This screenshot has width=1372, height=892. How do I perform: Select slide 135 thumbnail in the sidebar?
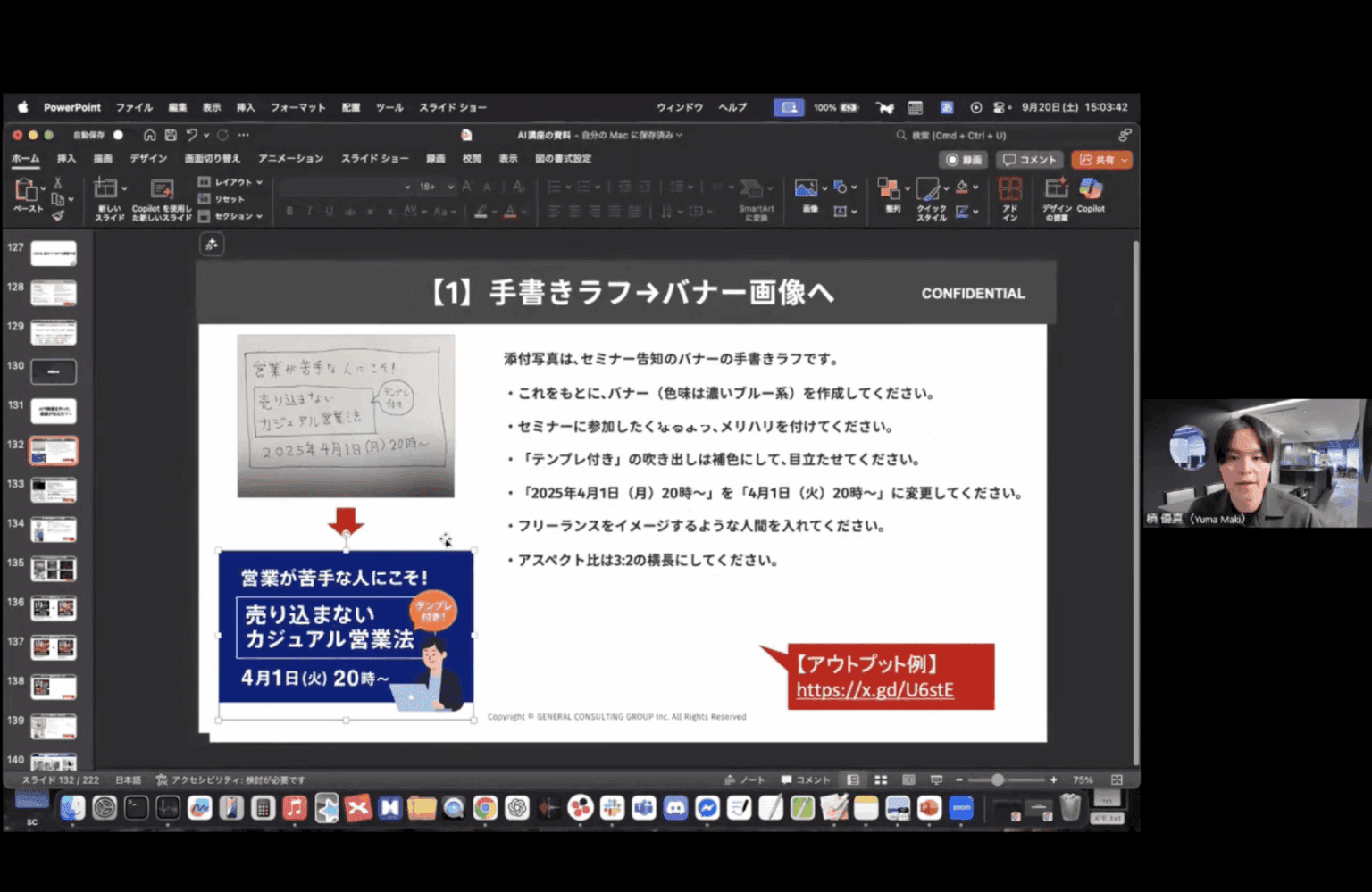coord(53,568)
